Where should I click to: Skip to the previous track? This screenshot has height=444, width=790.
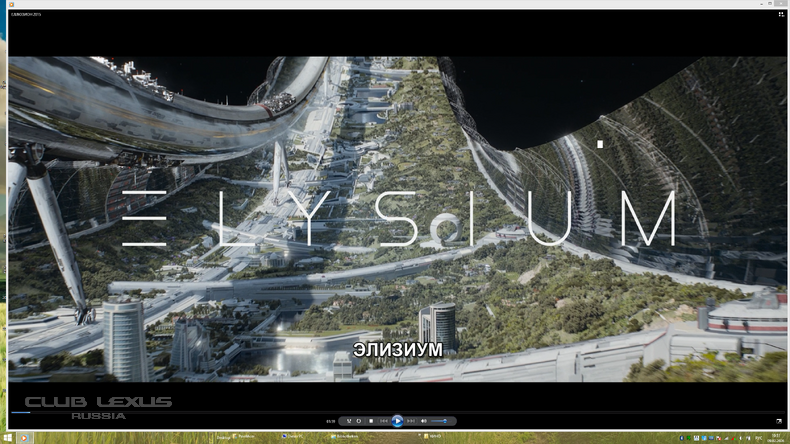(384, 421)
